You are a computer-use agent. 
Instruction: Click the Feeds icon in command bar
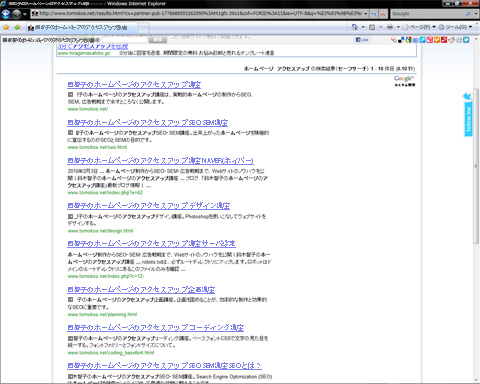[372, 27]
